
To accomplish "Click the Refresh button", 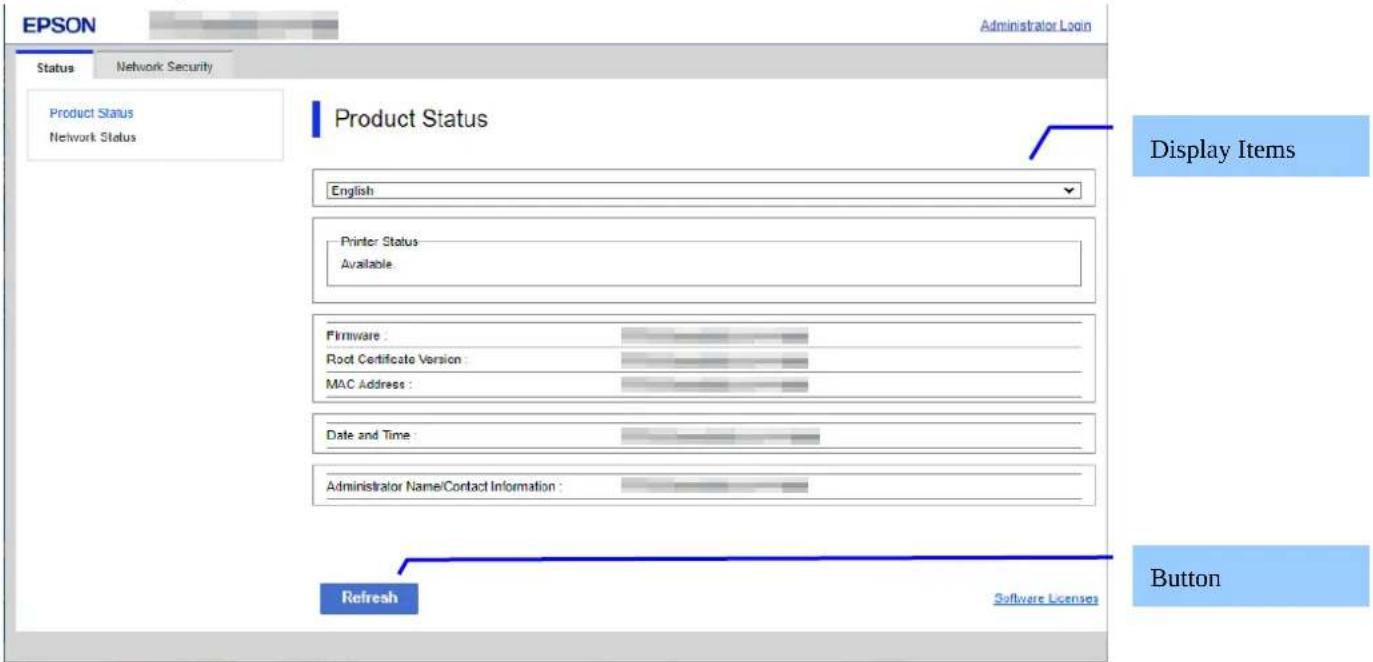I will 369,597.
